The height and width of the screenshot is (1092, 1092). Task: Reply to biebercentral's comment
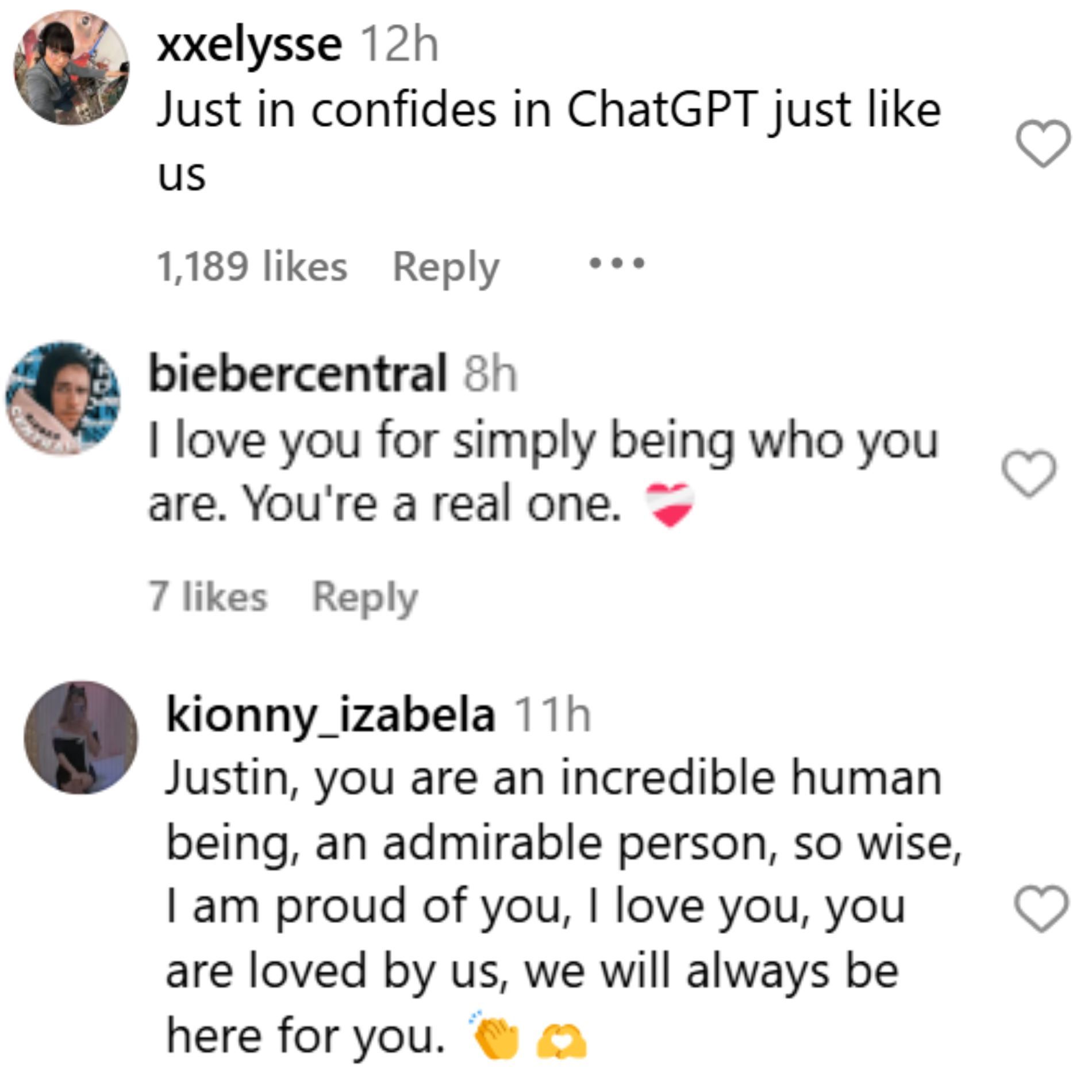tap(365, 597)
